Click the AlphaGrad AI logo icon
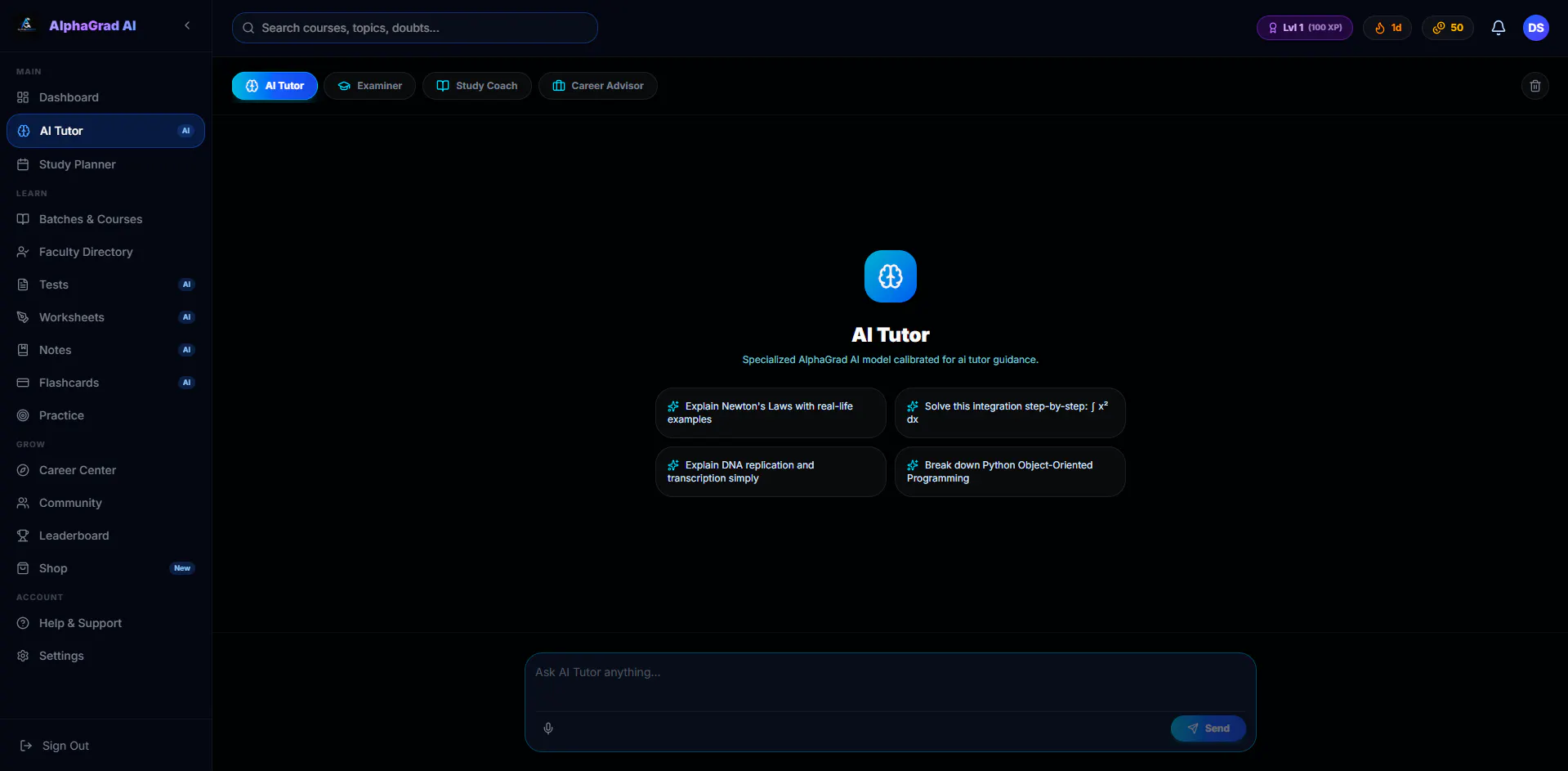This screenshot has height=771, width=1568. (27, 25)
